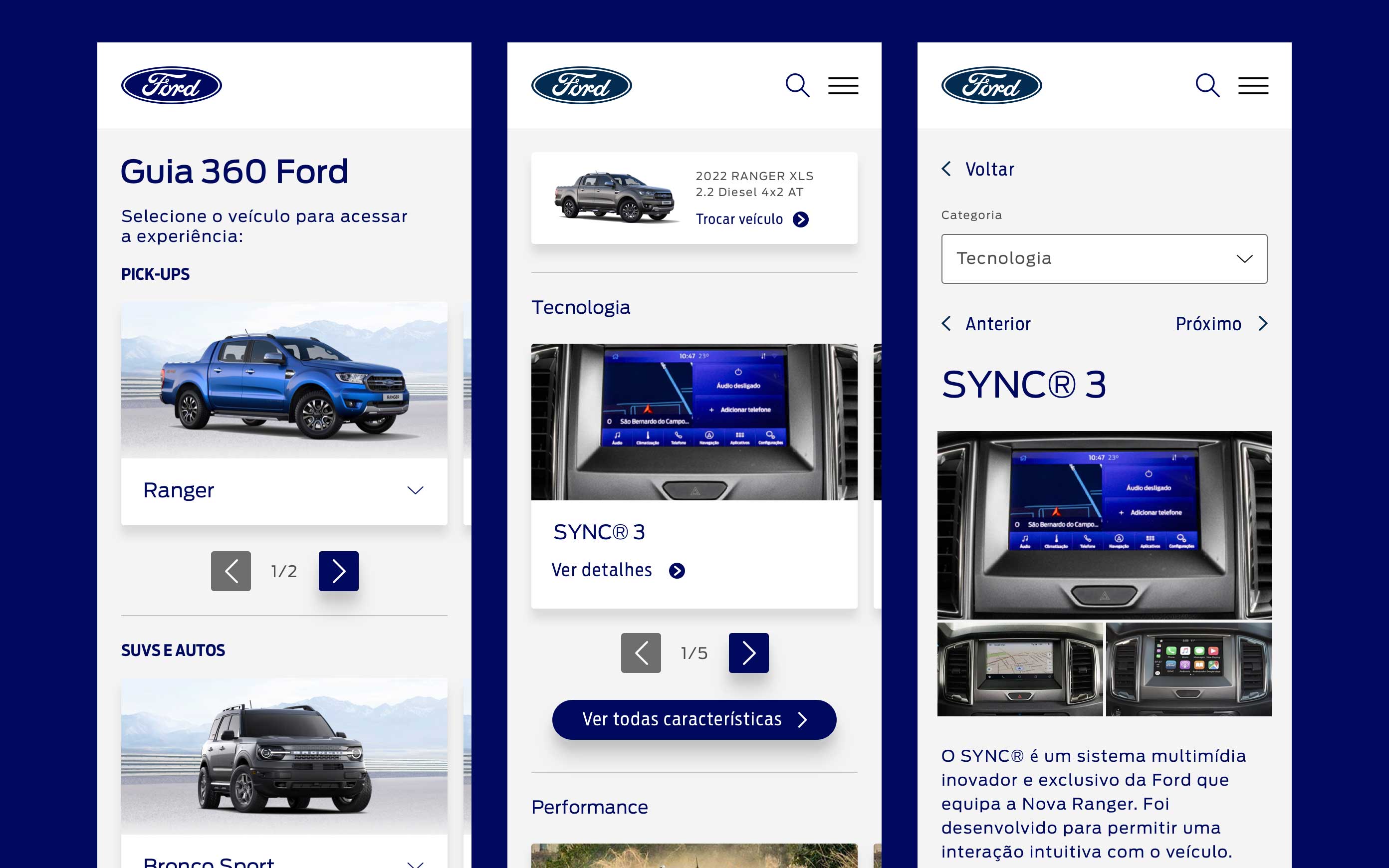This screenshot has width=1389, height=868.
Task: Click the Guia 360 Ford heading
Action: 234,171
